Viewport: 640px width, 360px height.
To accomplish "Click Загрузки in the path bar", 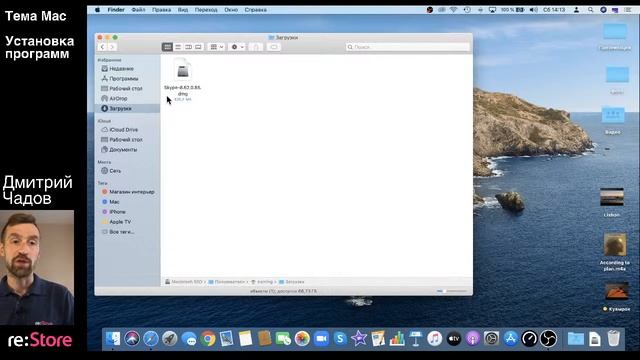I will tap(294, 282).
